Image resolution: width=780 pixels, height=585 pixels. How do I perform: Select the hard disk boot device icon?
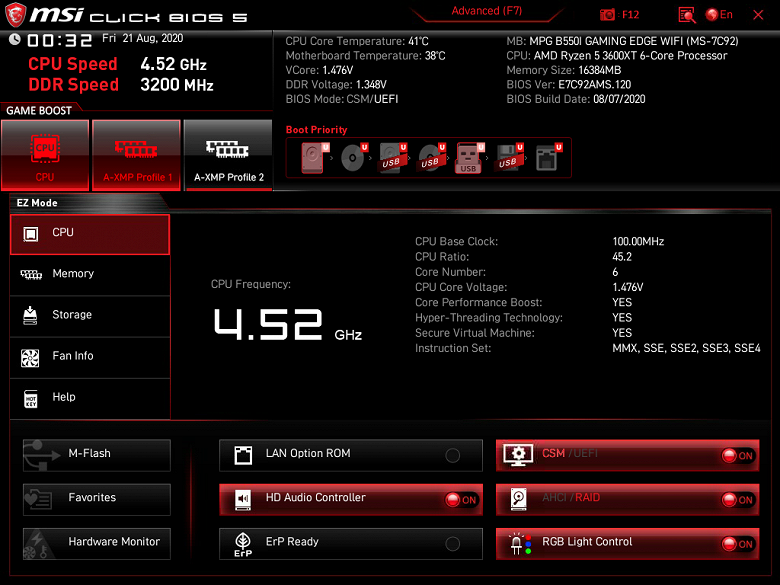[x=314, y=158]
